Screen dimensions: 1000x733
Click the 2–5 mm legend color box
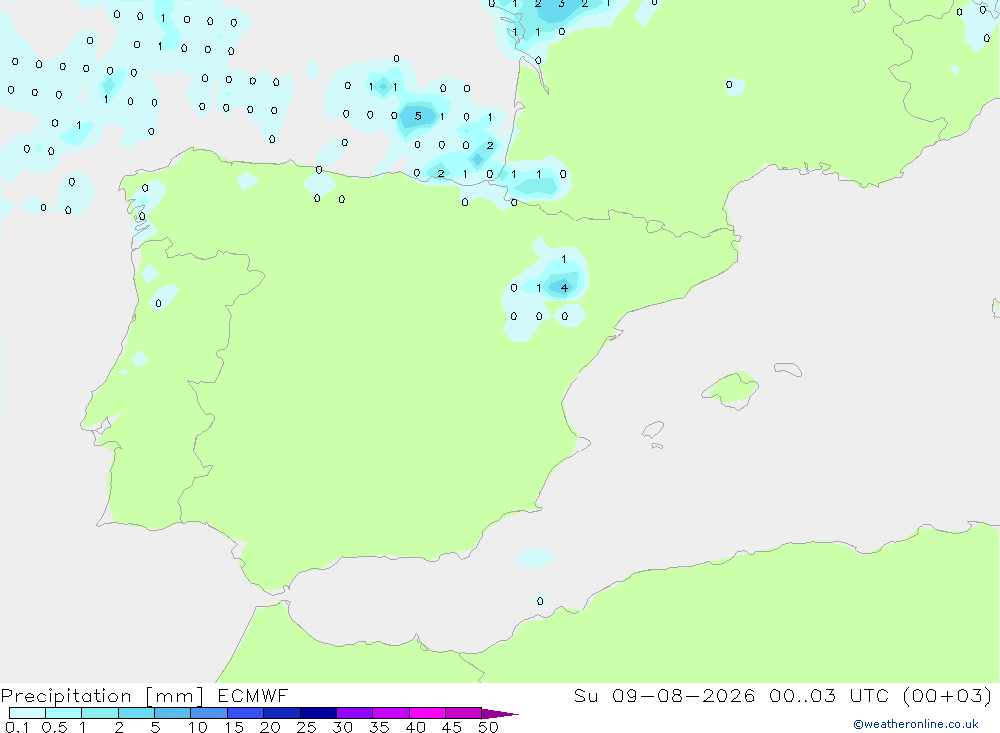(136, 713)
